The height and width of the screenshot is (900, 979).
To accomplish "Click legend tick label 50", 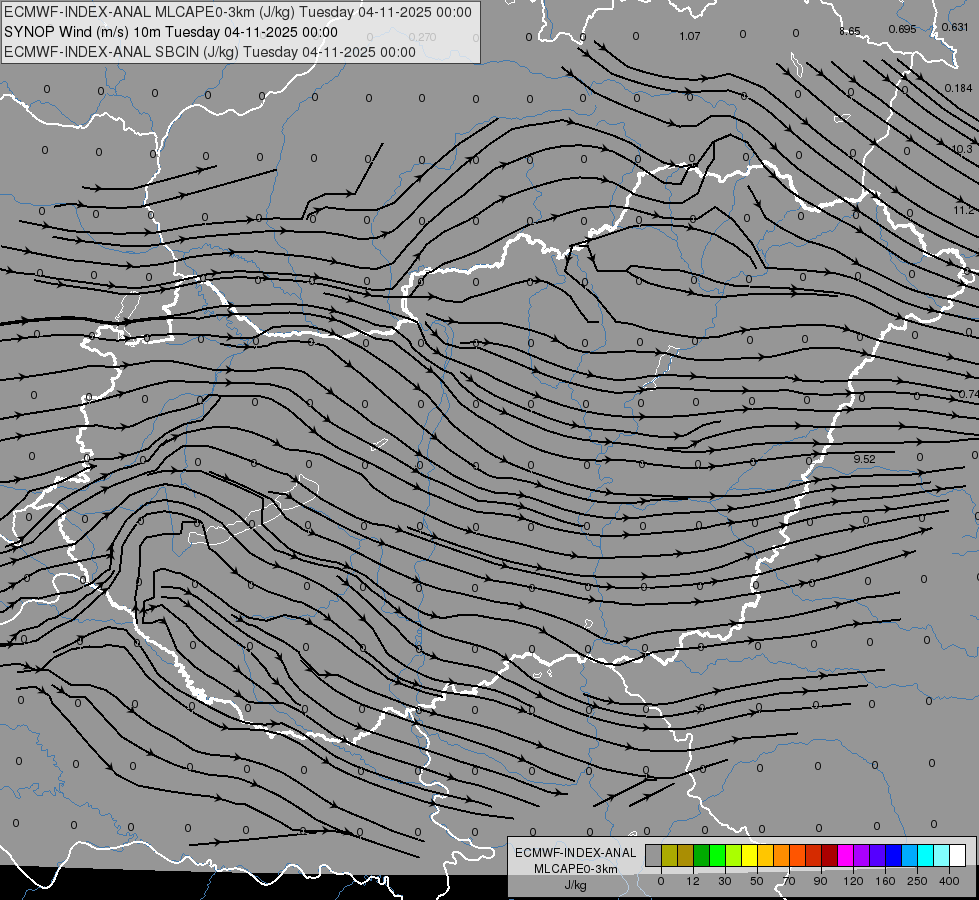I will (x=757, y=881).
